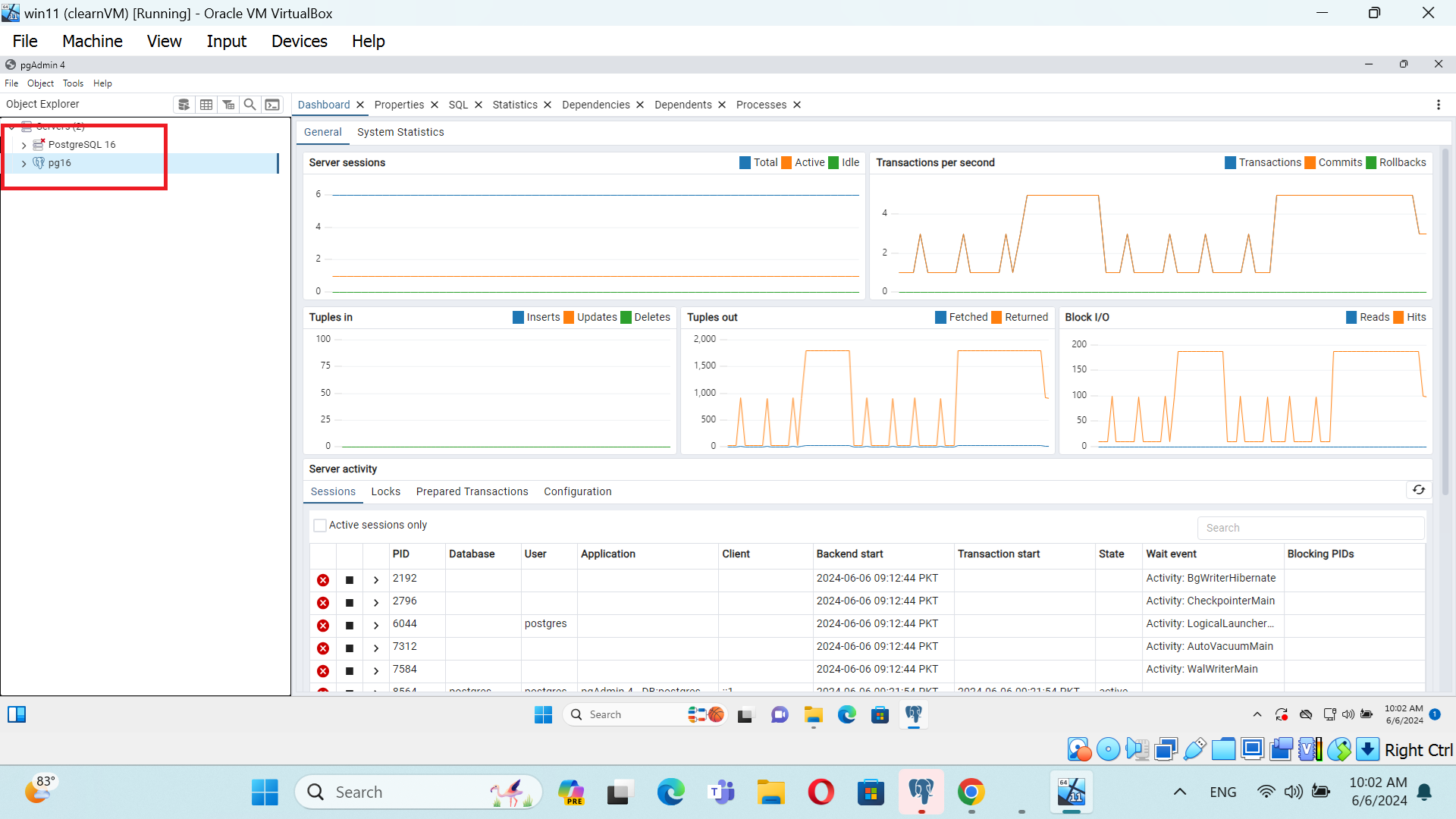
Task: Expand the PostgreSQL 16 server node
Action: 24,145
